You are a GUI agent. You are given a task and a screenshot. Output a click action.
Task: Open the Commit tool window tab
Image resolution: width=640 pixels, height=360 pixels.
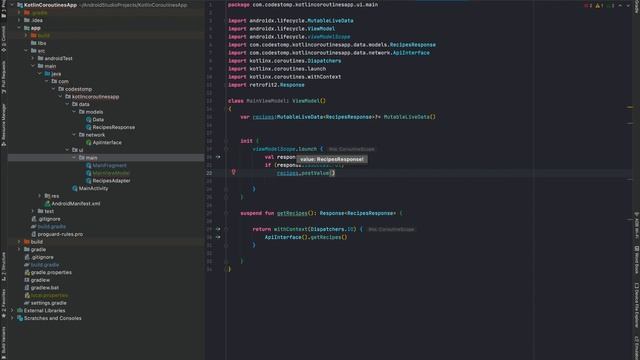[x=3, y=39]
